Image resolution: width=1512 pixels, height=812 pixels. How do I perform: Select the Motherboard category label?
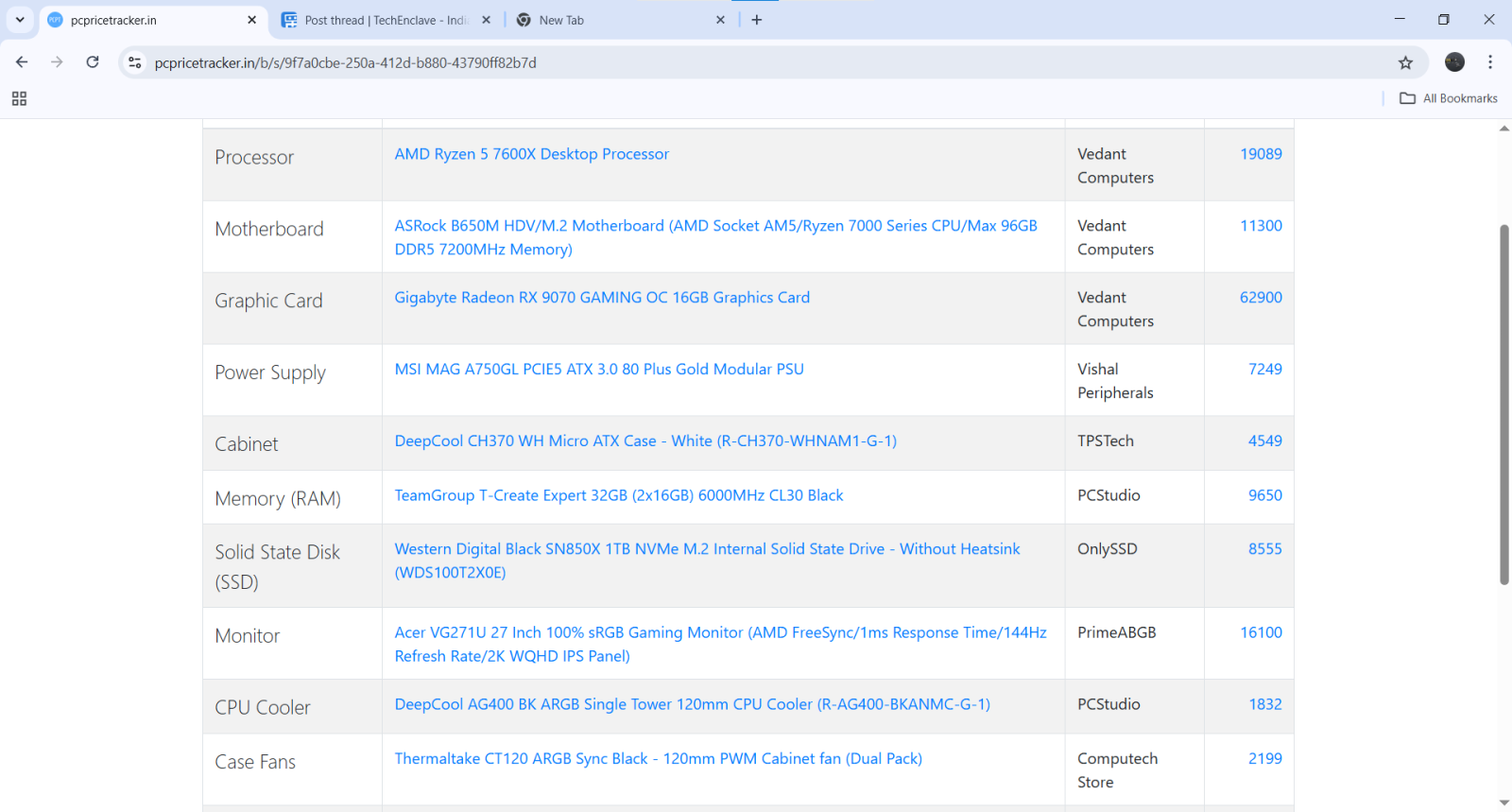pyautogui.click(x=269, y=229)
